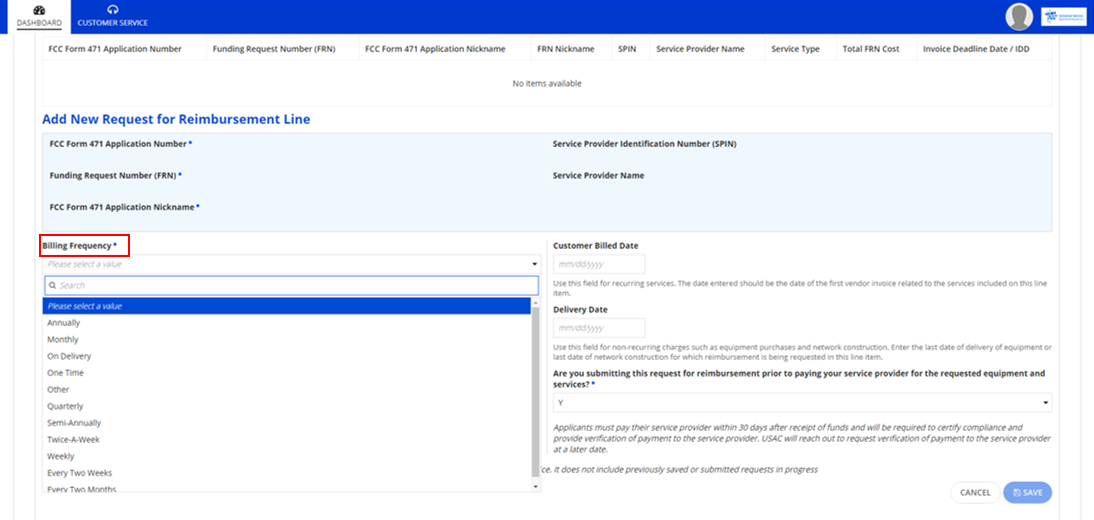1094x520 pixels.
Task: Choose Every Two Weeks option
Action: [x=287, y=473]
